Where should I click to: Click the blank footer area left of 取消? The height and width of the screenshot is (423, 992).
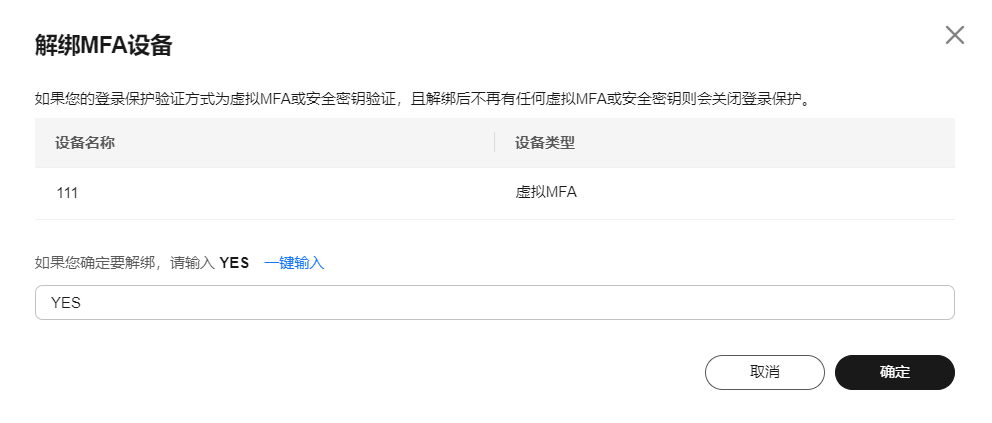coord(400,372)
